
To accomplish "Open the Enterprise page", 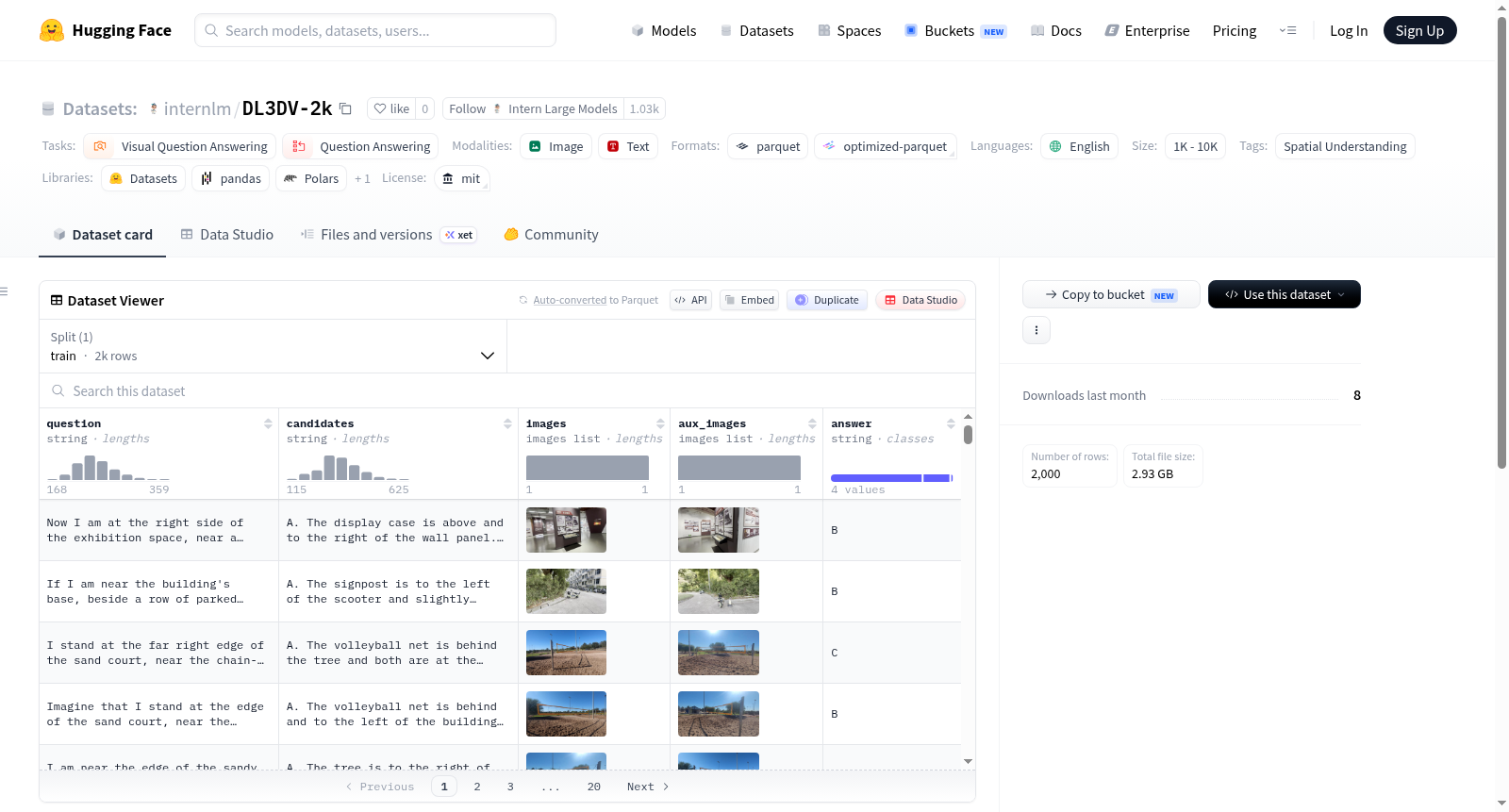I will tap(1147, 31).
